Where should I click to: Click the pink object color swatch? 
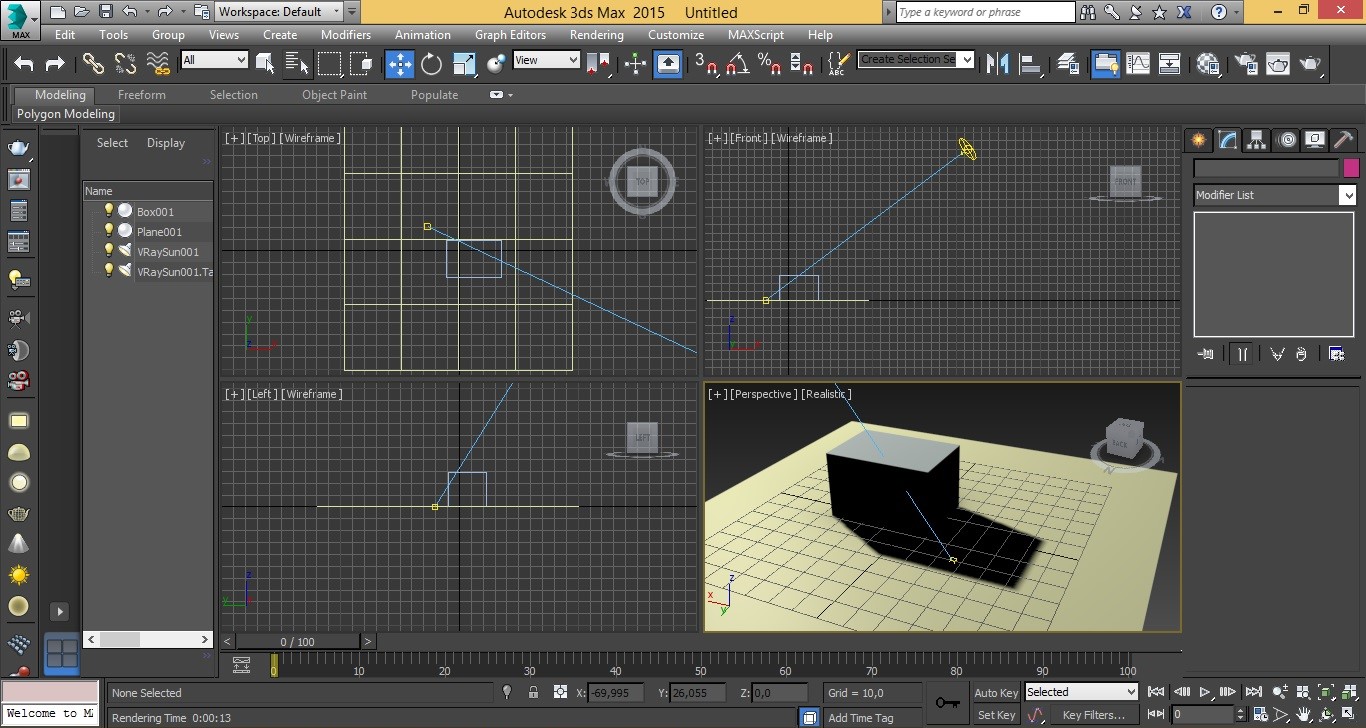point(1351,168)
